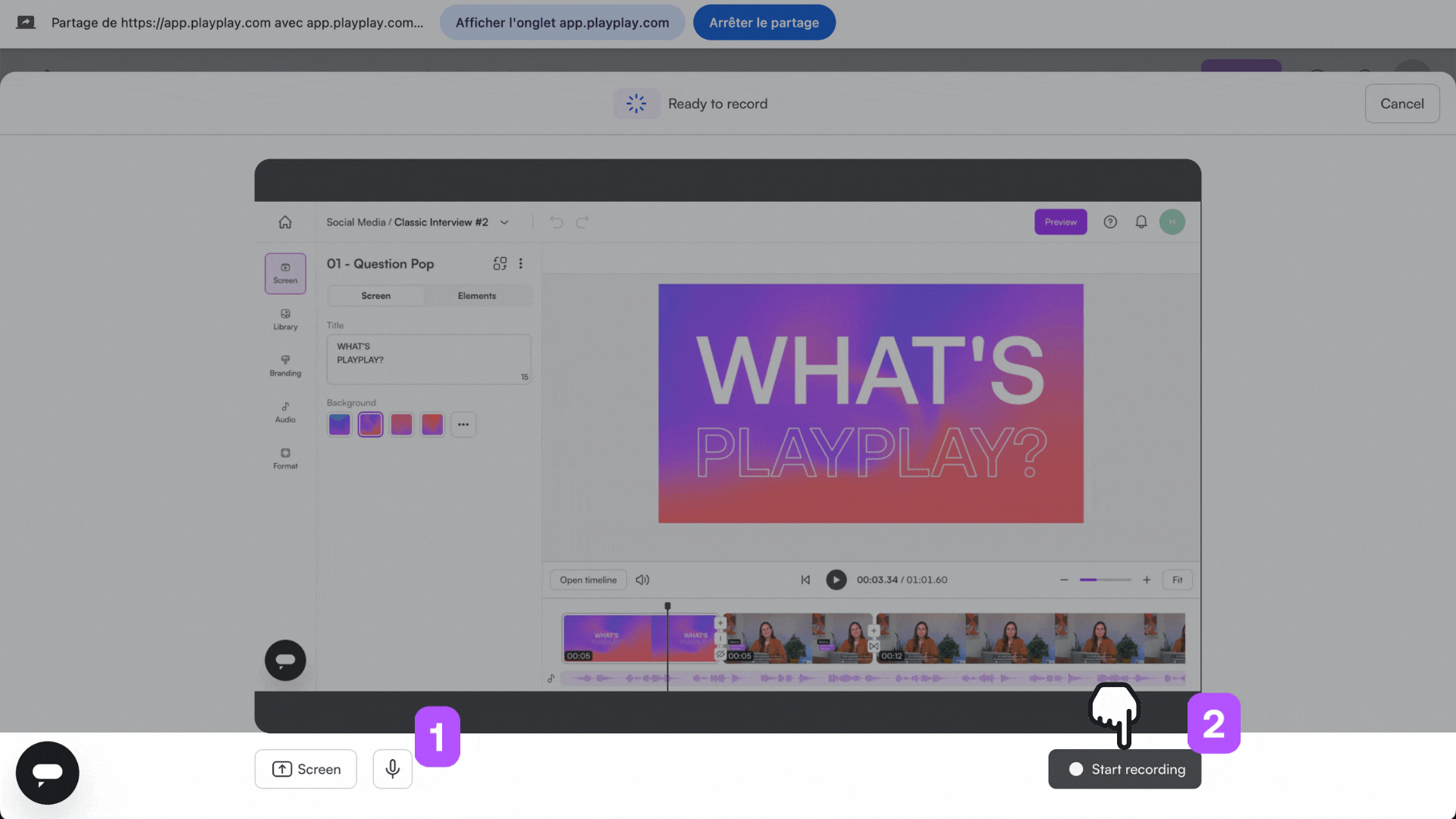Select the first blue background swatch
The image size is (1456, 819).
pos(339,425)
